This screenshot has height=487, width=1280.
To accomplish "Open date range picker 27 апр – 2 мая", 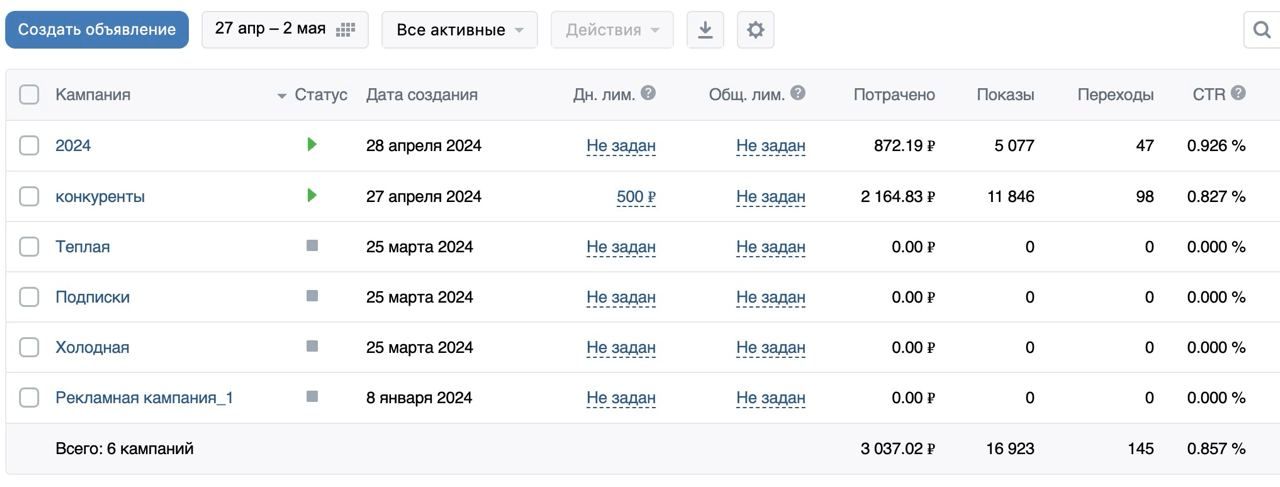I will tap(285, 29).
